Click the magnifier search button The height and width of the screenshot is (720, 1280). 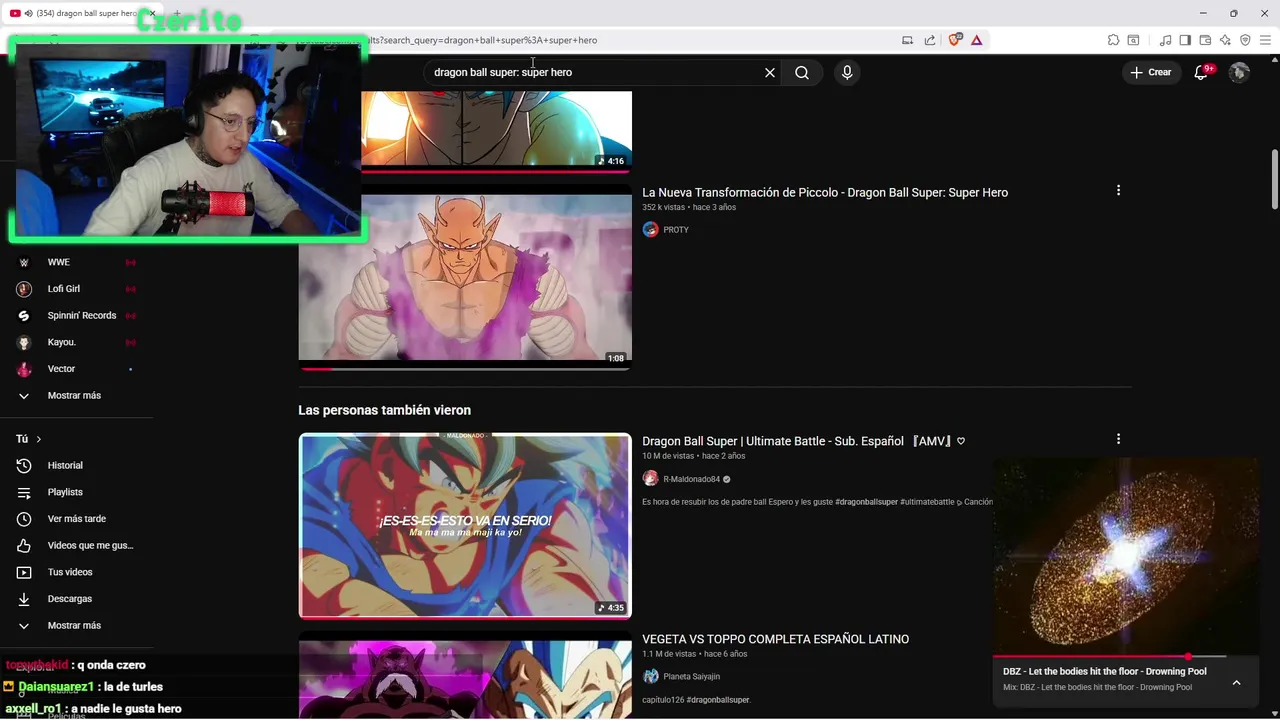[x=802, y=72]
